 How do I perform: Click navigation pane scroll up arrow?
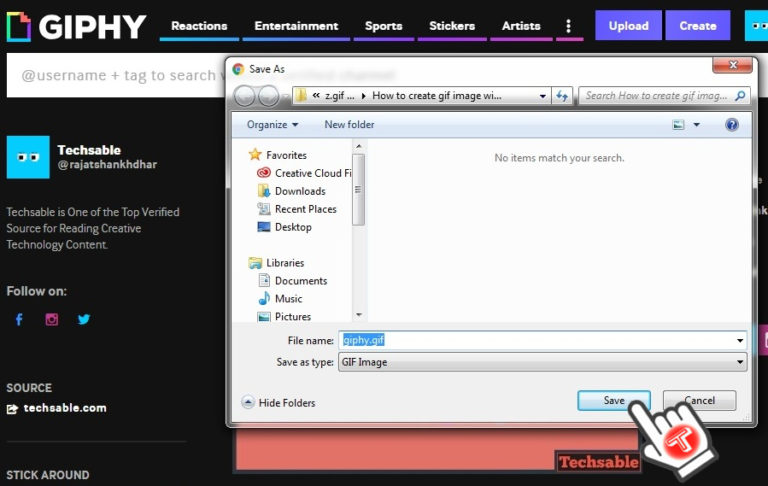click(x=359, y=146)
